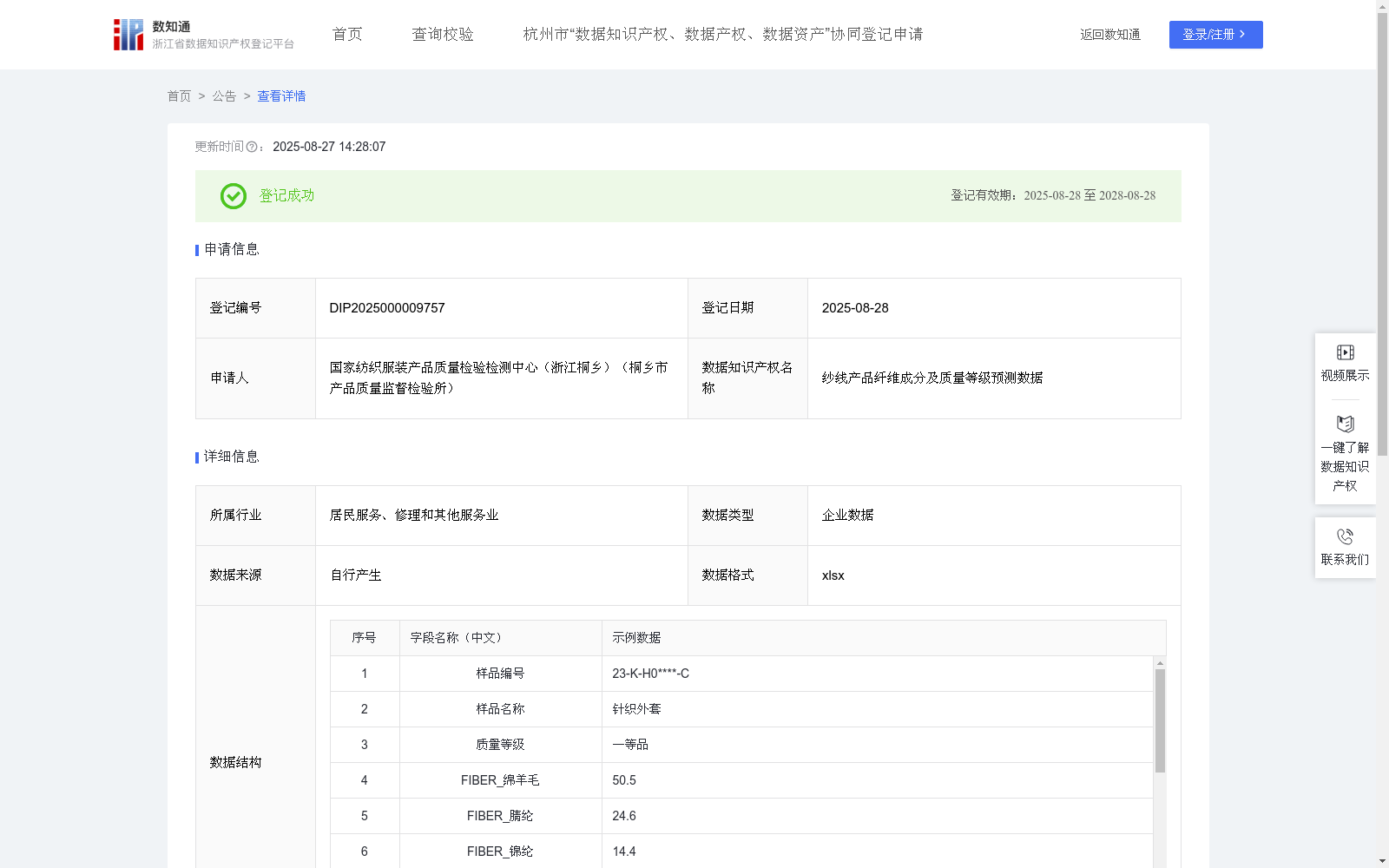Click the 登记成功 status text
This screenshot has width=1389, height=868.
(x=286, y=196)
